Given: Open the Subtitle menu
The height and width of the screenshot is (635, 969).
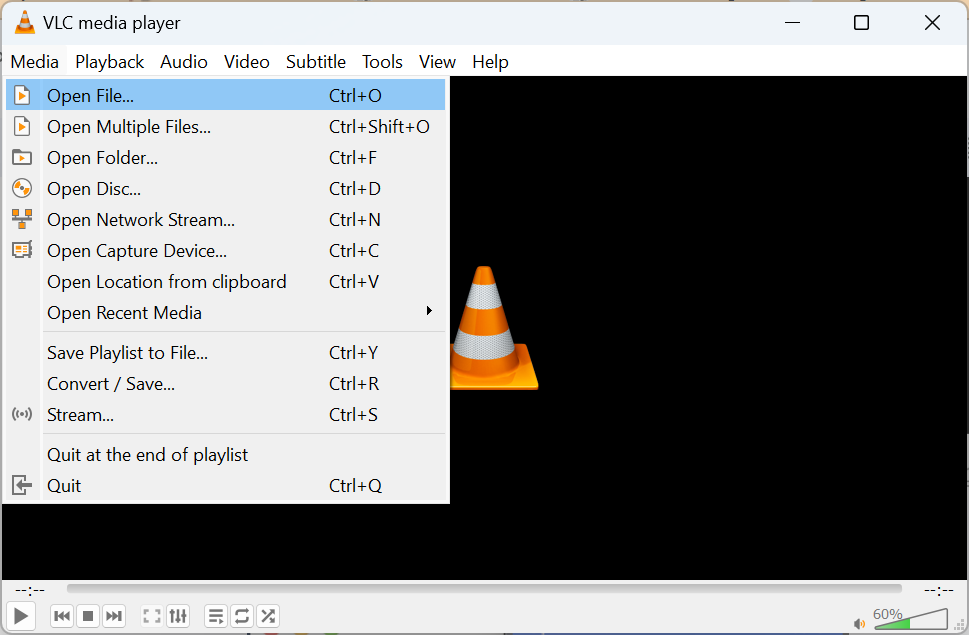Looking at the screenshot, I should pos(316,61).
